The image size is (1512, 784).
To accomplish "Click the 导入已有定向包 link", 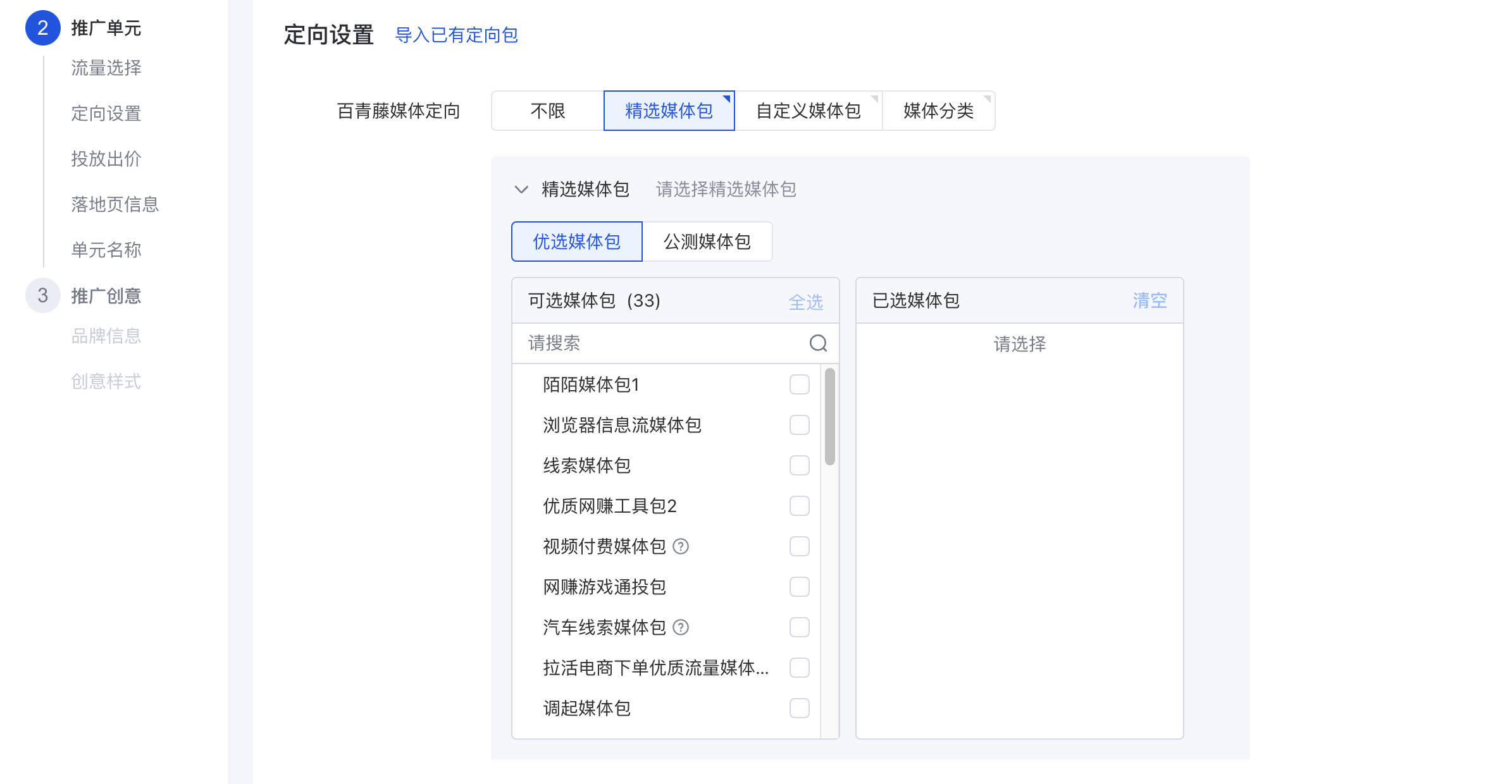I will coord(456,35).
